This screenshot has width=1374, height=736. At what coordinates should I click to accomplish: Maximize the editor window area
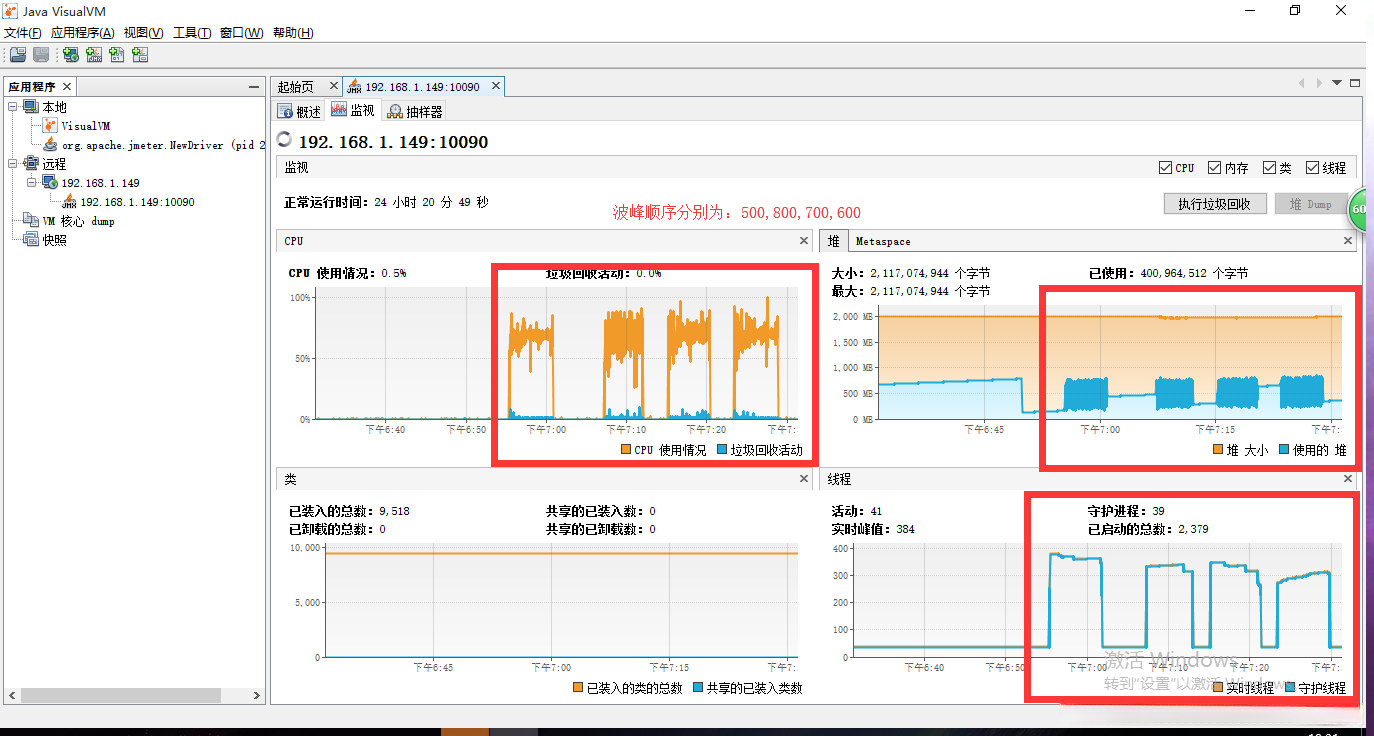coord(1355,83)
